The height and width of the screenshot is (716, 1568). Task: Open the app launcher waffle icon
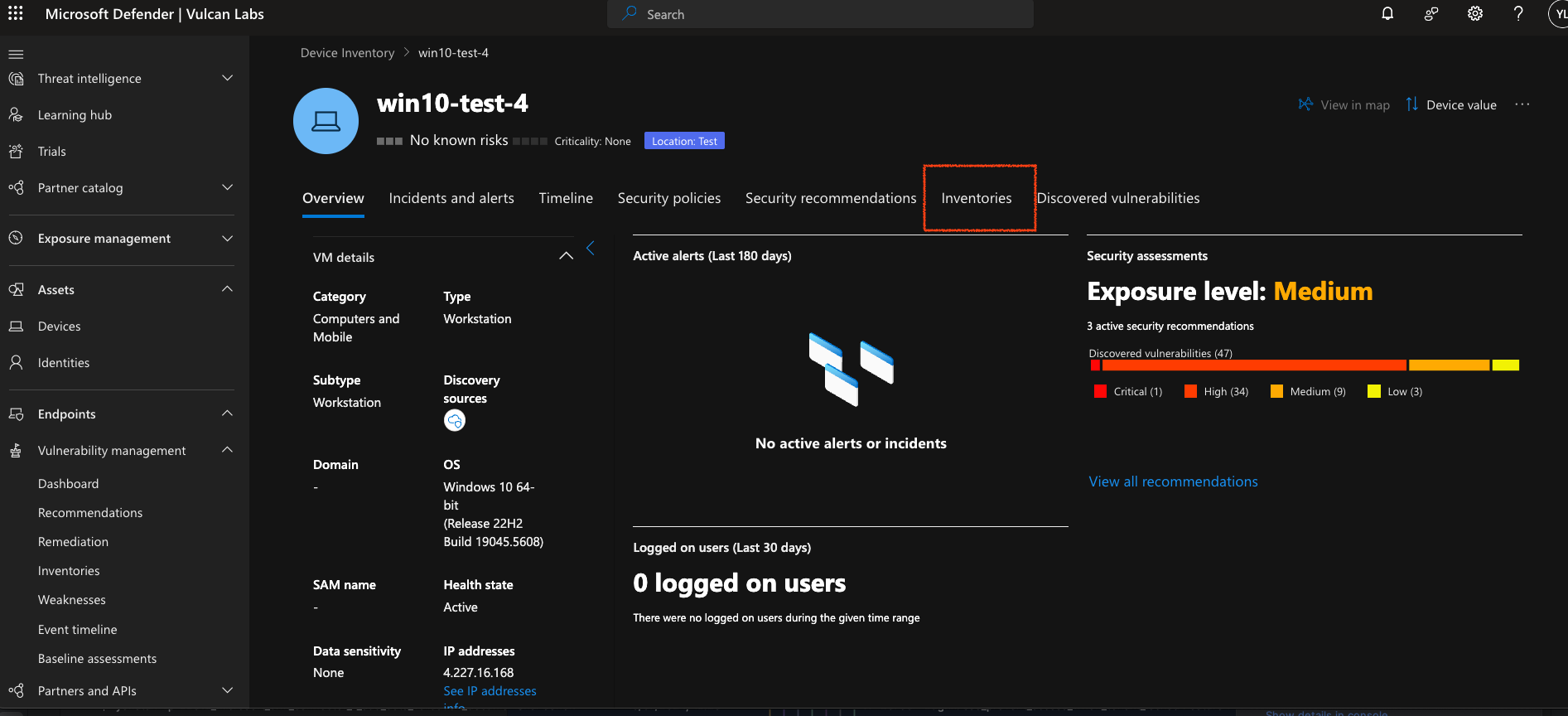click(x=15, y=14)
